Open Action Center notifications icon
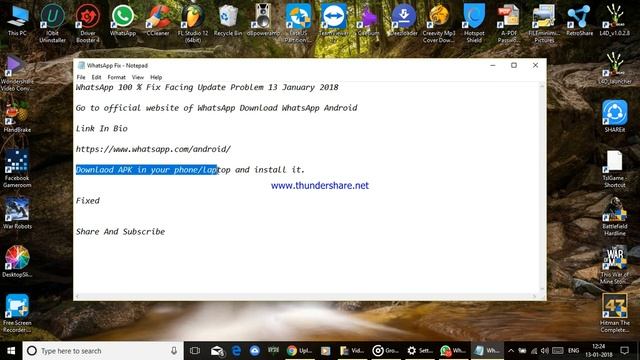This screenshot has width=640, height=360. point(624,351)
